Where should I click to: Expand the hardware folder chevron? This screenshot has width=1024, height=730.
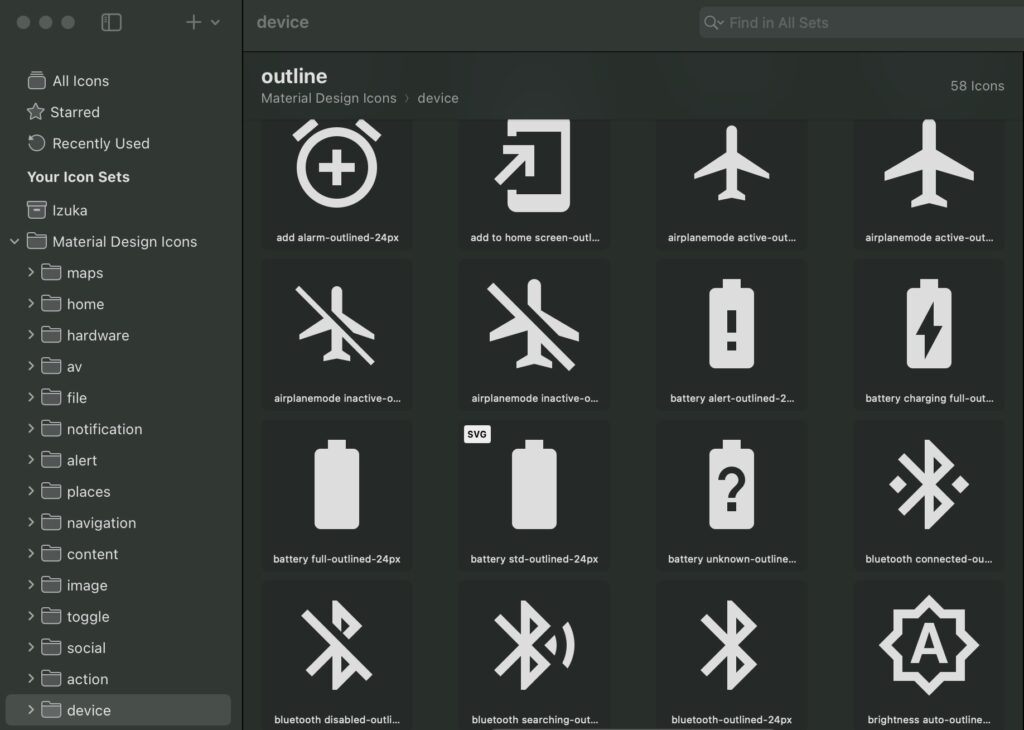tap(31, 335)
